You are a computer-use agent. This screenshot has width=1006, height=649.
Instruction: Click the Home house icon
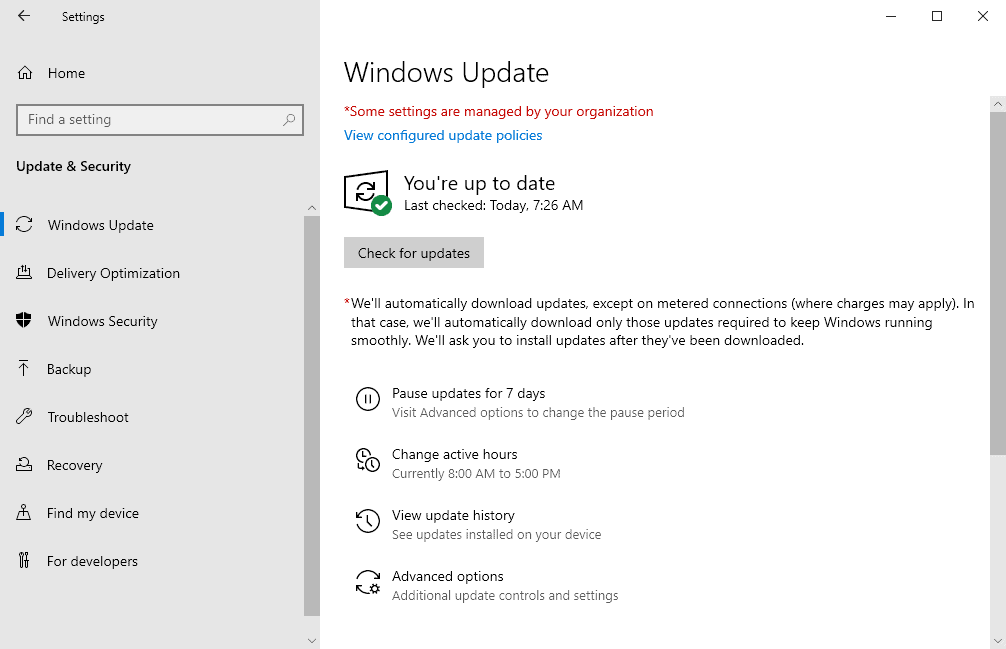click(24, 72)
